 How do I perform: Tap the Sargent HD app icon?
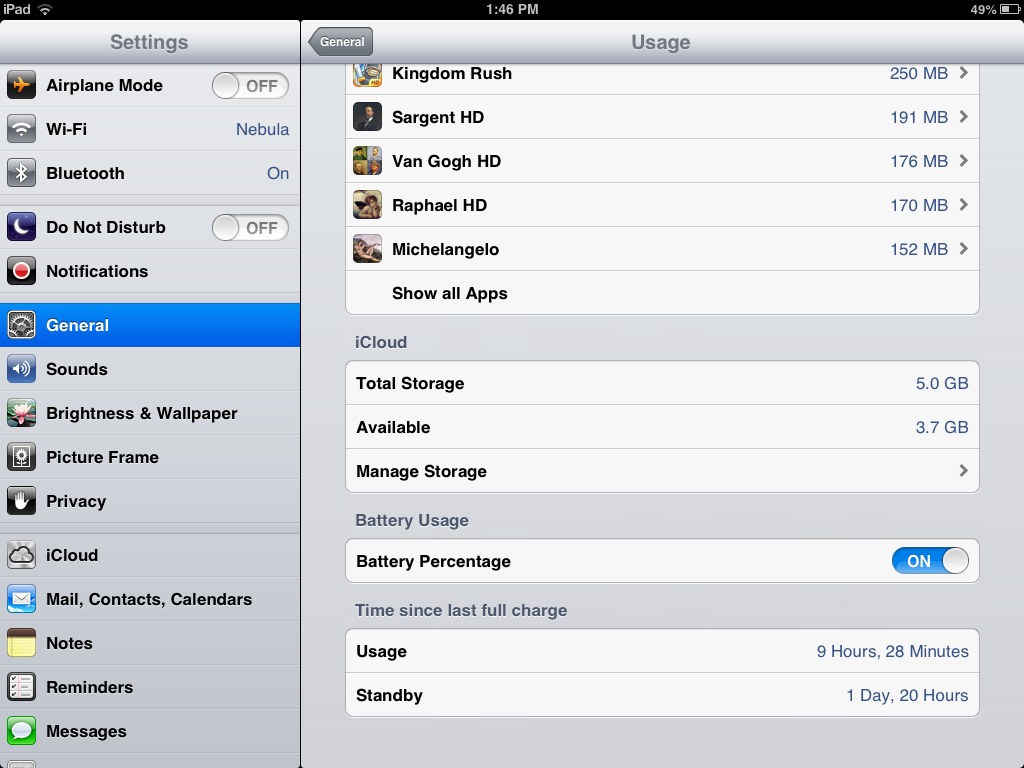click(x=368, y=117)
